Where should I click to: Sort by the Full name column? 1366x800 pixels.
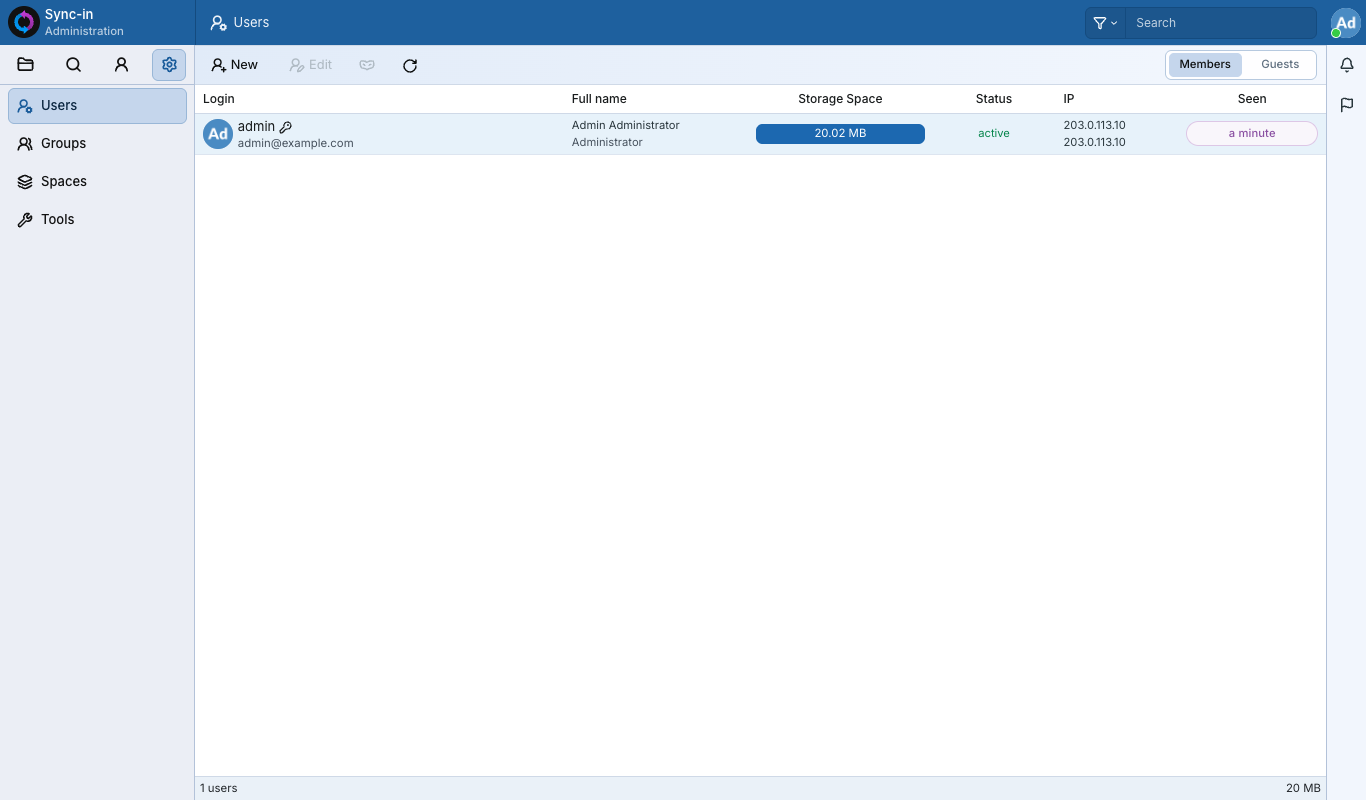pos(599,99)
